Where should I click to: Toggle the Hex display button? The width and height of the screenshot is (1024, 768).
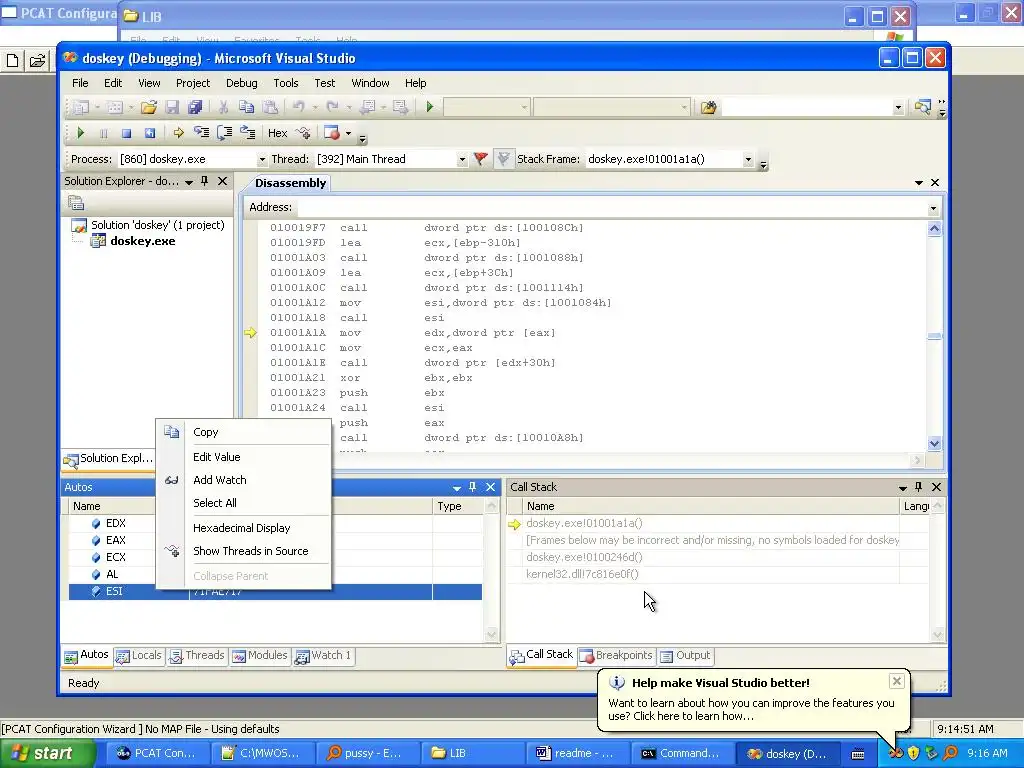click(278, 133)
